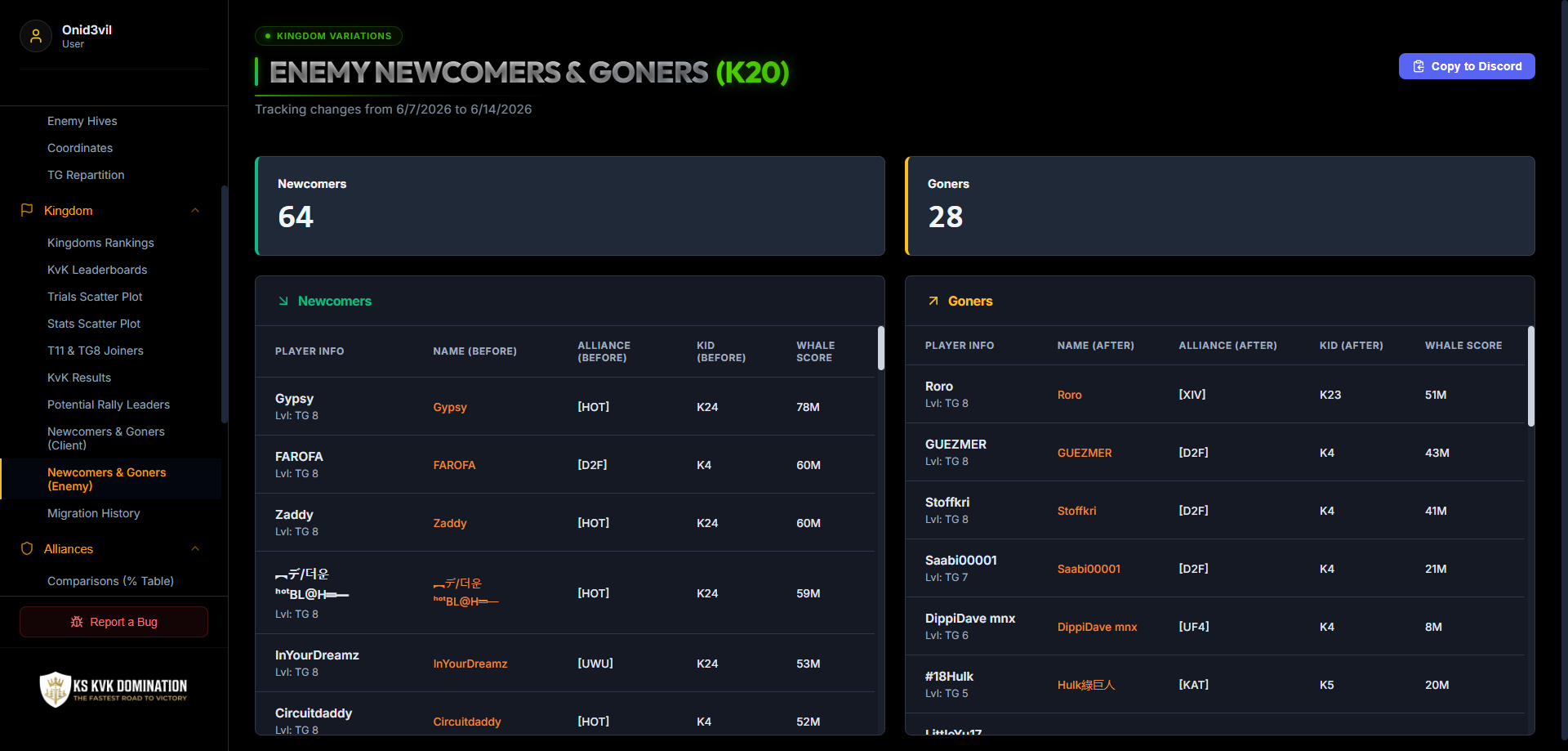
Task: Click the Copy to Discord button
Action: click(1467, 66)
